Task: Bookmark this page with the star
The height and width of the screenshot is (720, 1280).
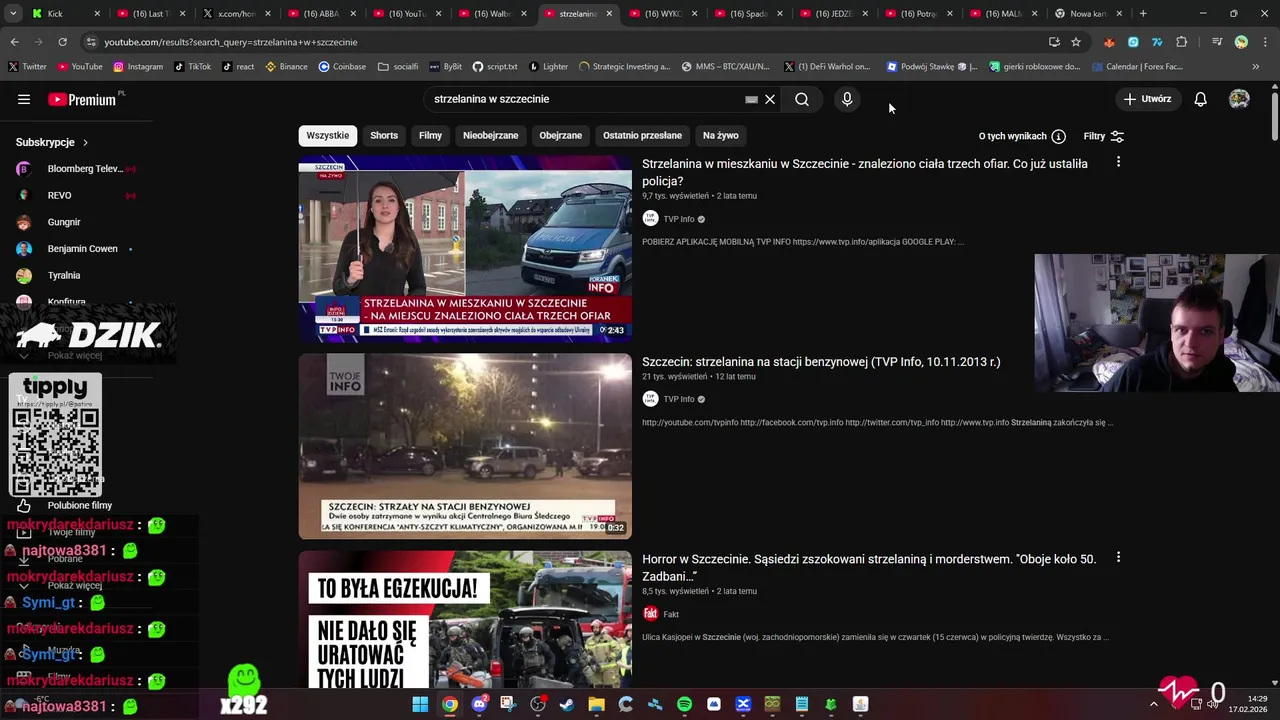Action: [1076, 42]
